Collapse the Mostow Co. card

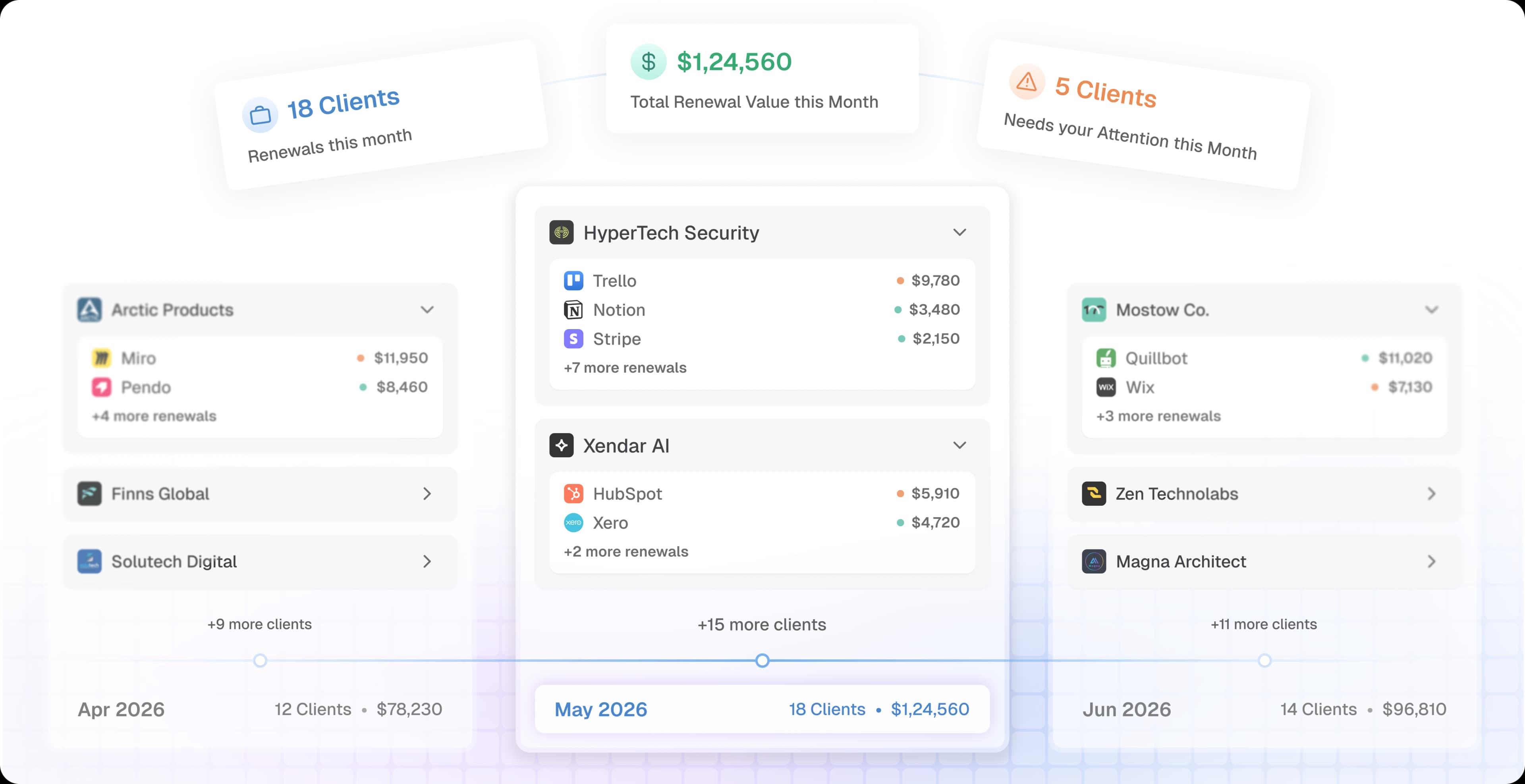[1431, 310]
